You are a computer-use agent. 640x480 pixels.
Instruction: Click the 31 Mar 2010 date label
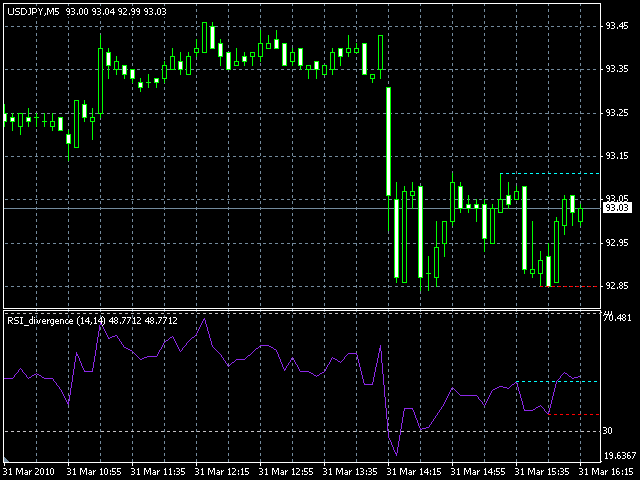[x=29, y=472]
